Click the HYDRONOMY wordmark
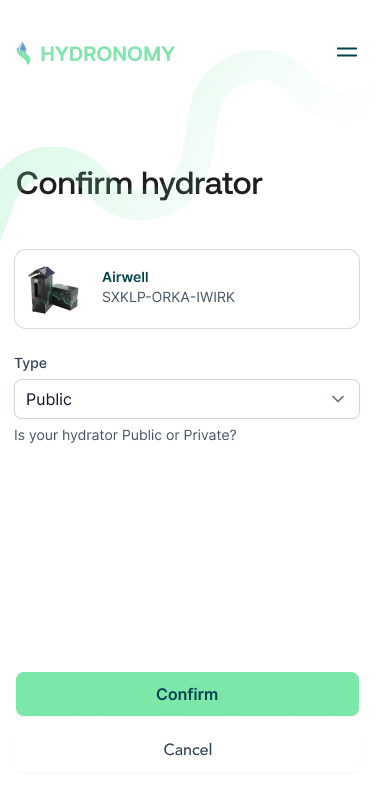Screen dimensions: 375x812 coord(108,54)
